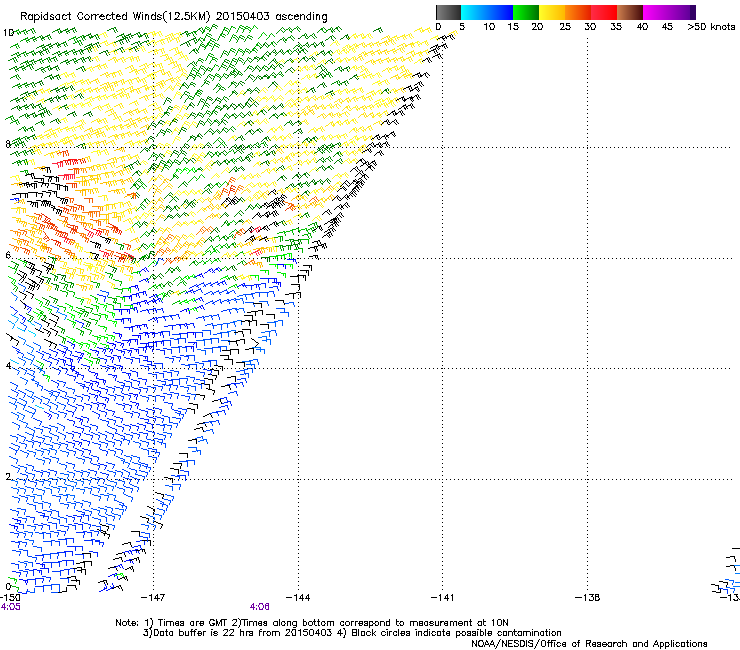
Task: Click the yellow 20-25 knots legend color
Action: pyautogui.click(x=551, y=12)
